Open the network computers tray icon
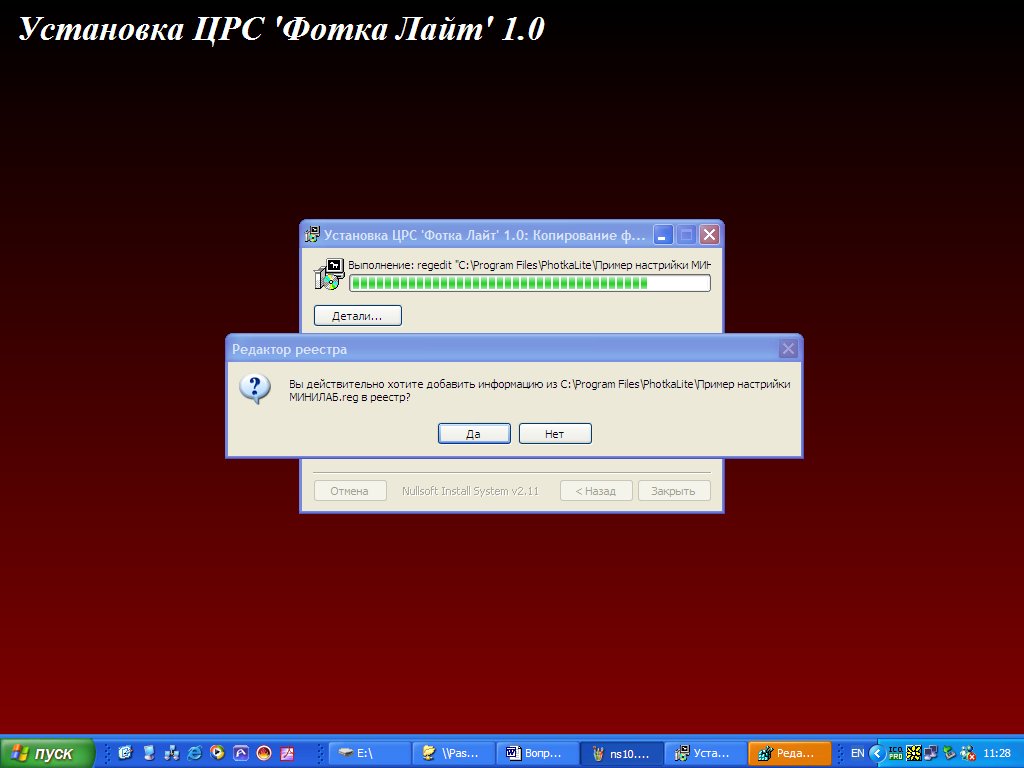This screenshot has height=768, width=1024. (x=931, y=753)
